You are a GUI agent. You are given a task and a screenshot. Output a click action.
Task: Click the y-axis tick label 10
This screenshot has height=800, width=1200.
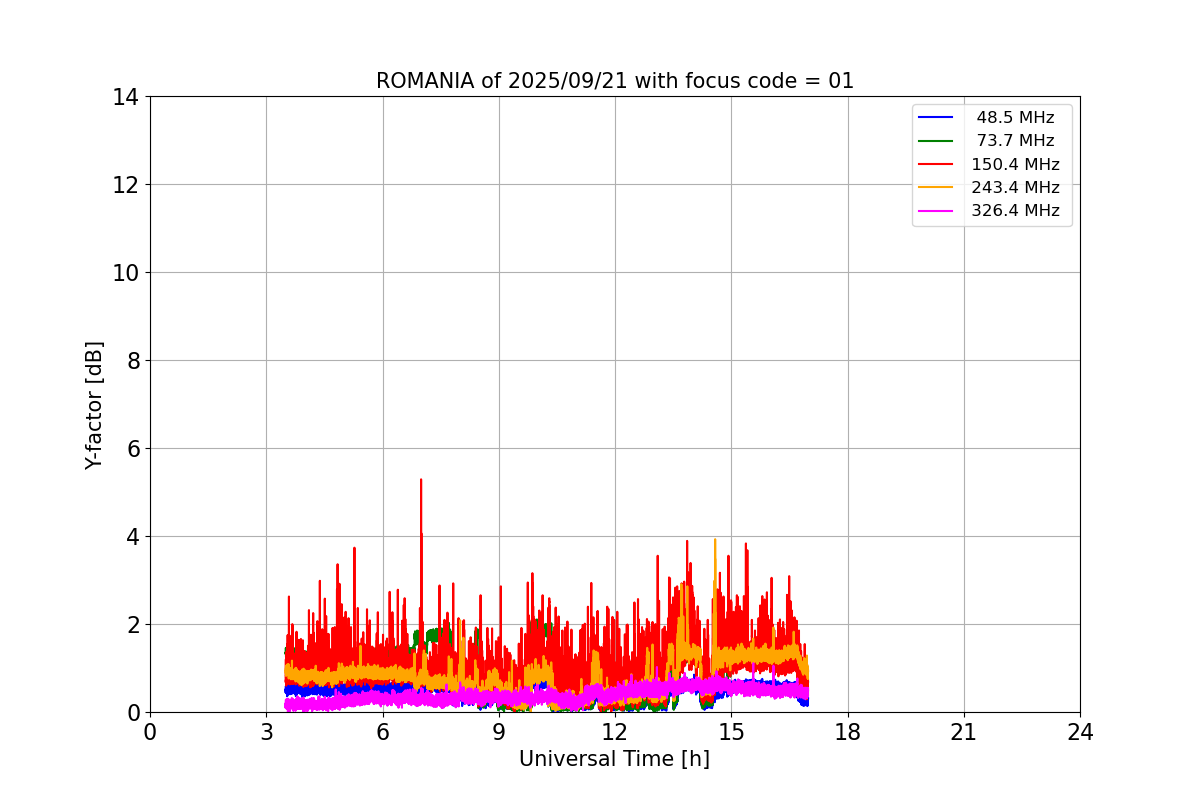click(x=125, y=273)
